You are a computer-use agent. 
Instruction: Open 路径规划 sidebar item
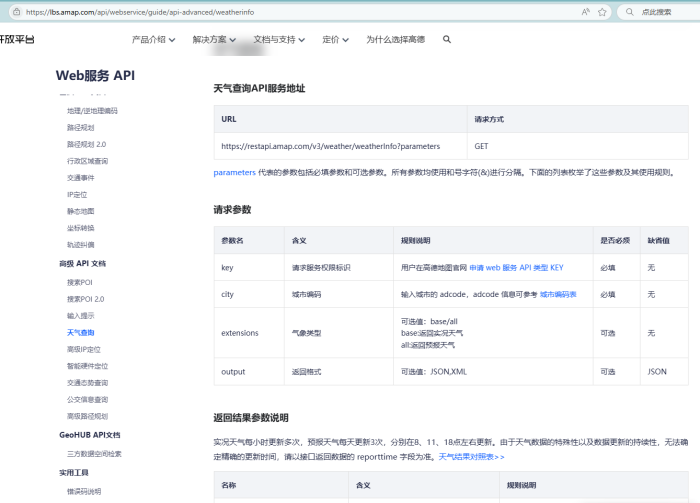coord(81,128)
